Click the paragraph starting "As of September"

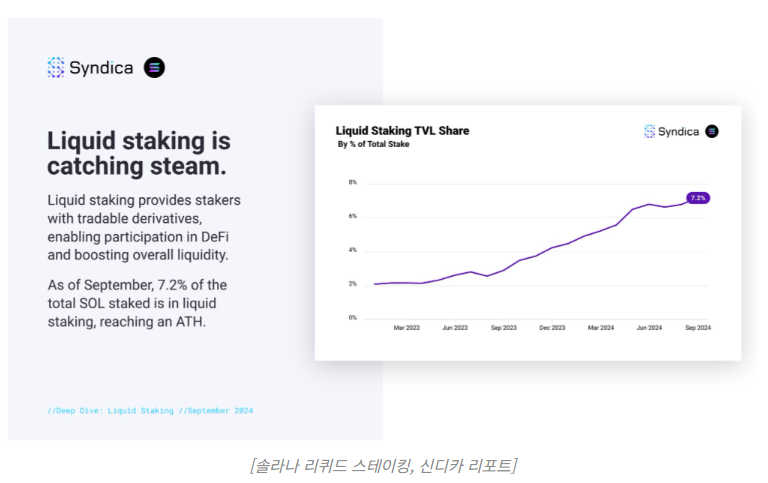(x=137, y=304)
